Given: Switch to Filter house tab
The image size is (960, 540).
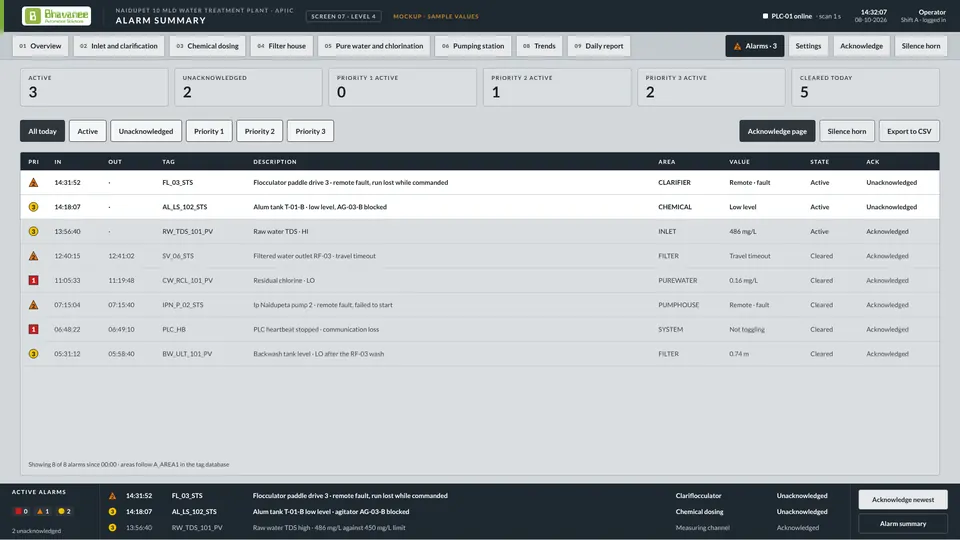Looking at the screenshot, I should [x=282, y=46].
